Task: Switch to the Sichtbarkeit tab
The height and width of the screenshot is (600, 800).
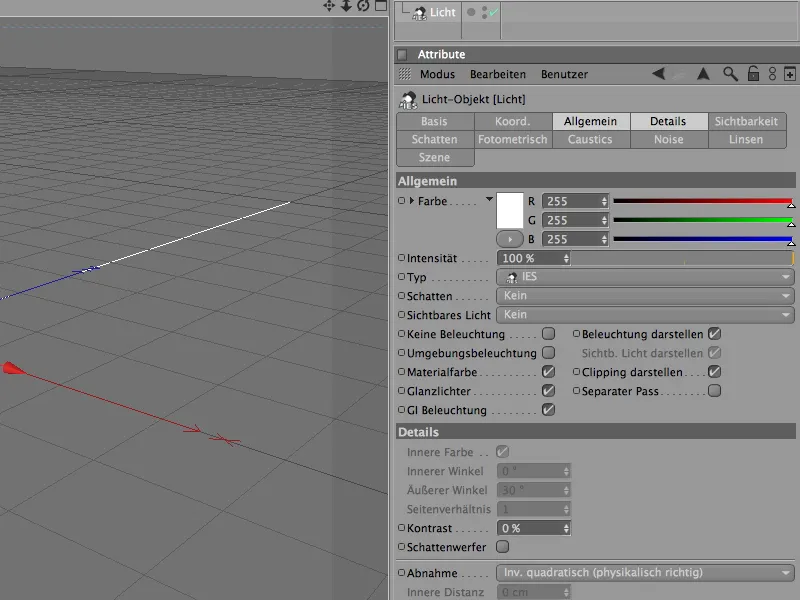Action: (745, 121)
